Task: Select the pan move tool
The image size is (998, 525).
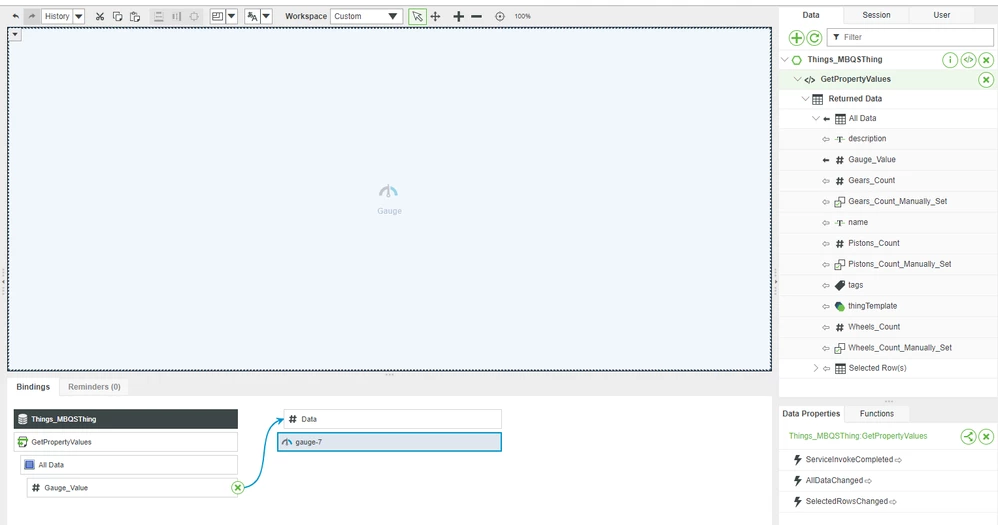Action: pos(435,16)
